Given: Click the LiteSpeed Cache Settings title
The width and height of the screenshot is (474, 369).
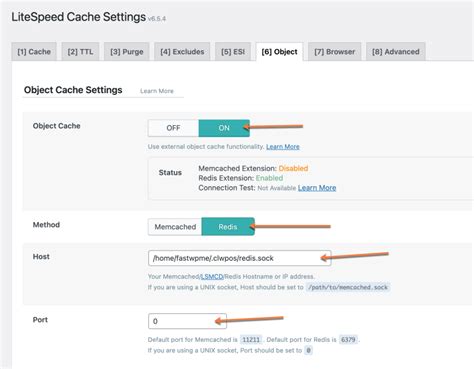Looking at the screenshot, I should (x=79, y=17).
